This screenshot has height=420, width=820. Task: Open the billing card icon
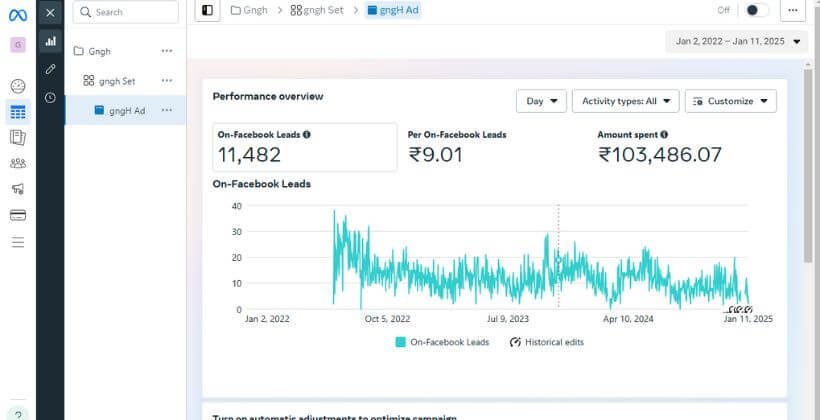18,215
